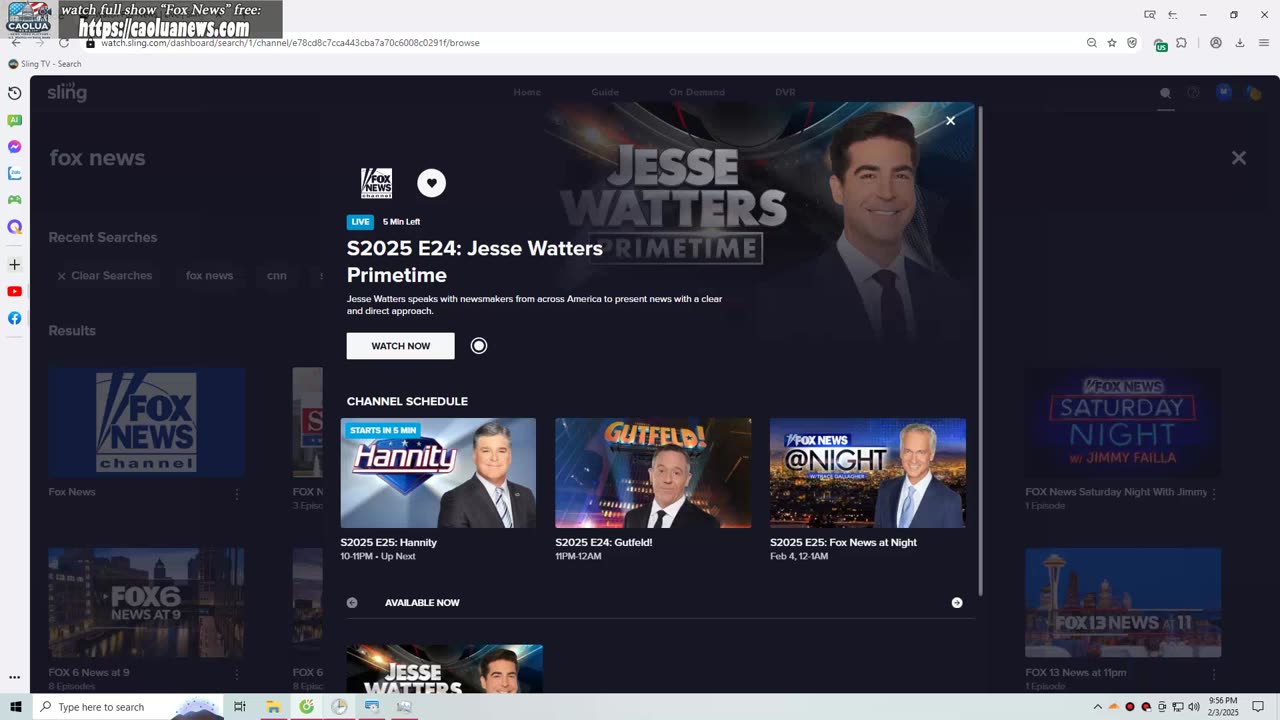Open the browser hamburger menu
The height and width of the screenshot is (720, 1280).
pyautogui.click(x=1264, y=43)
